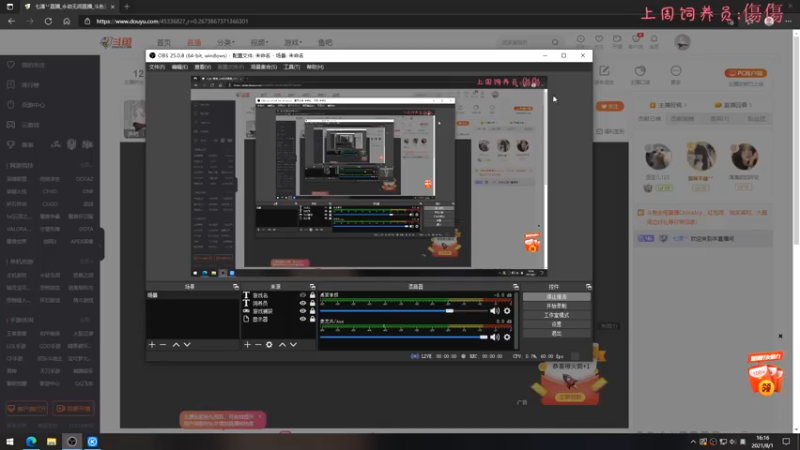
Task: Add a new scene in OBS Scenes panel
Action: (152, 345)
